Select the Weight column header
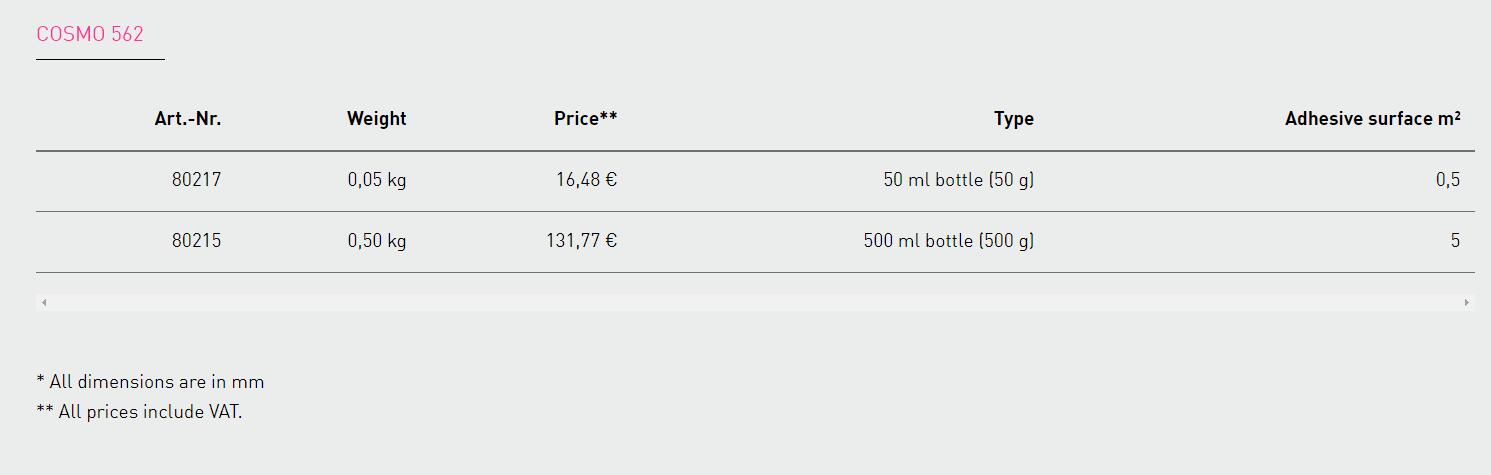The image size is (1491, 475). [377, 118]
